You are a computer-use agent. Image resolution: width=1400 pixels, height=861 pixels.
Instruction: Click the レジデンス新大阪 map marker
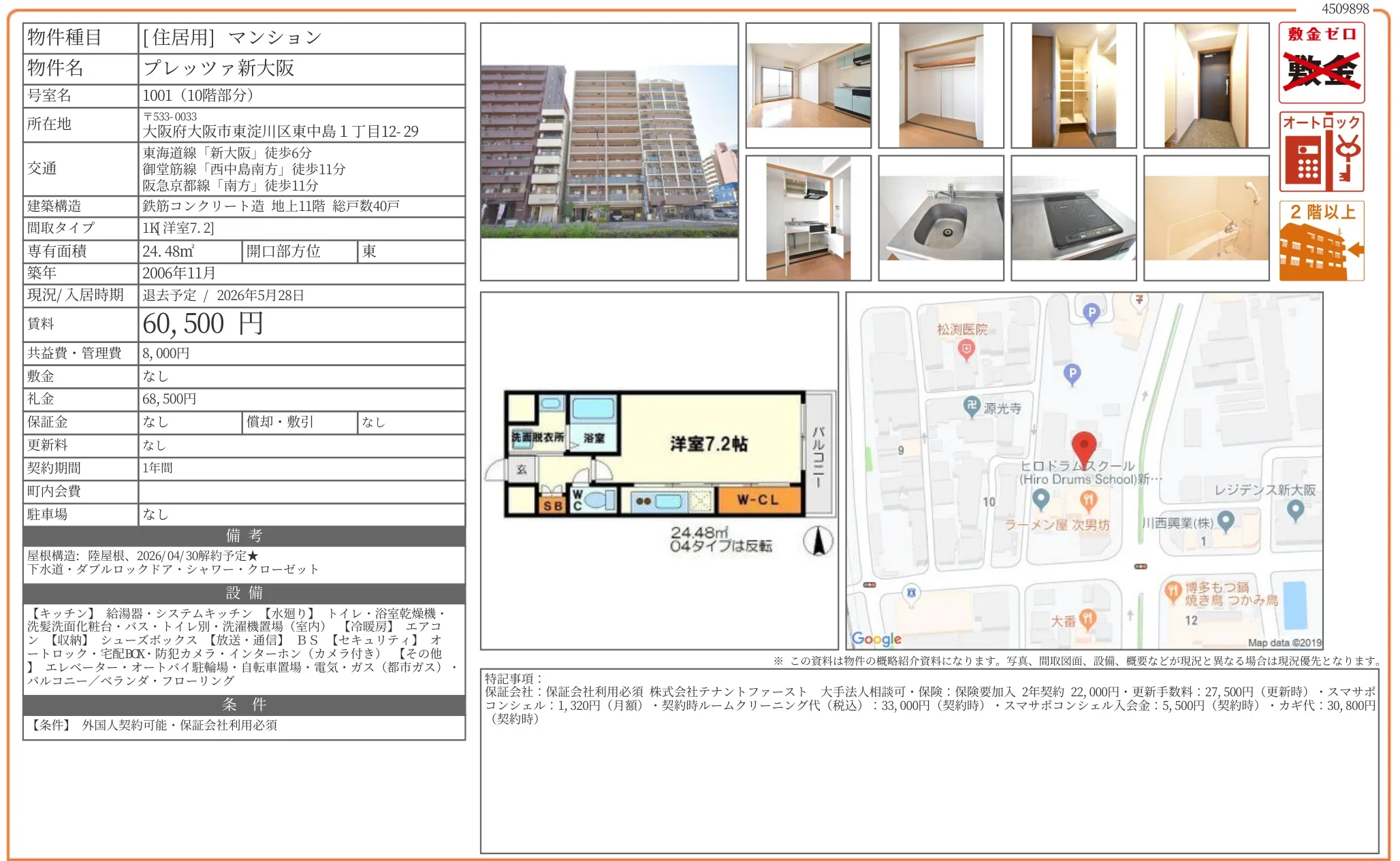click(1295, 509)
